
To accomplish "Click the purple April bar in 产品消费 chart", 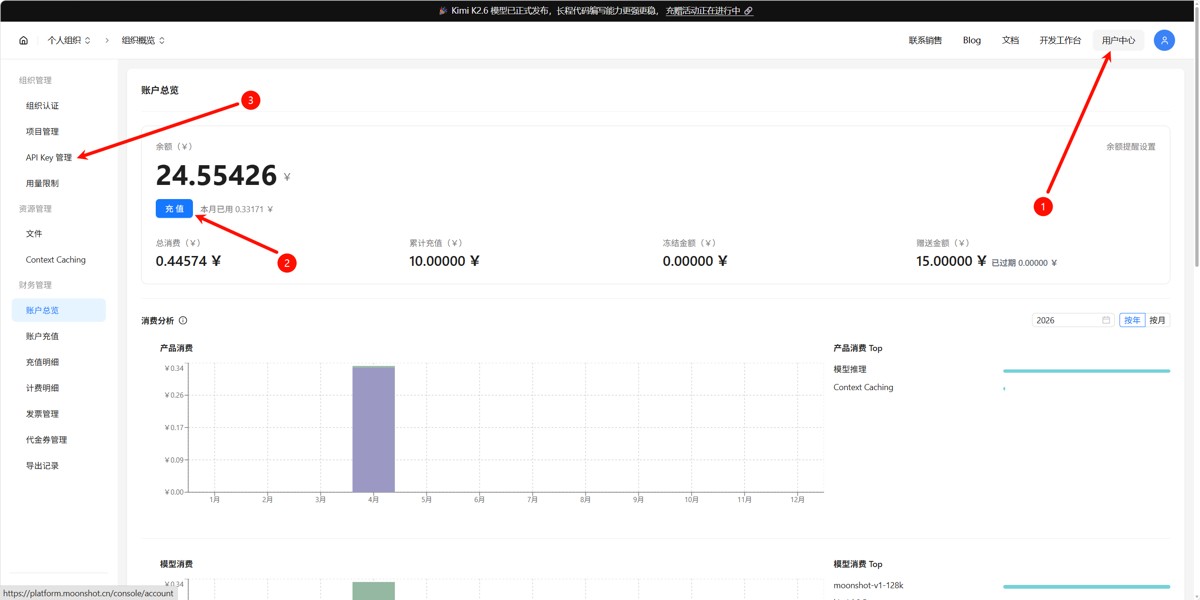I will tap(373, 429).
